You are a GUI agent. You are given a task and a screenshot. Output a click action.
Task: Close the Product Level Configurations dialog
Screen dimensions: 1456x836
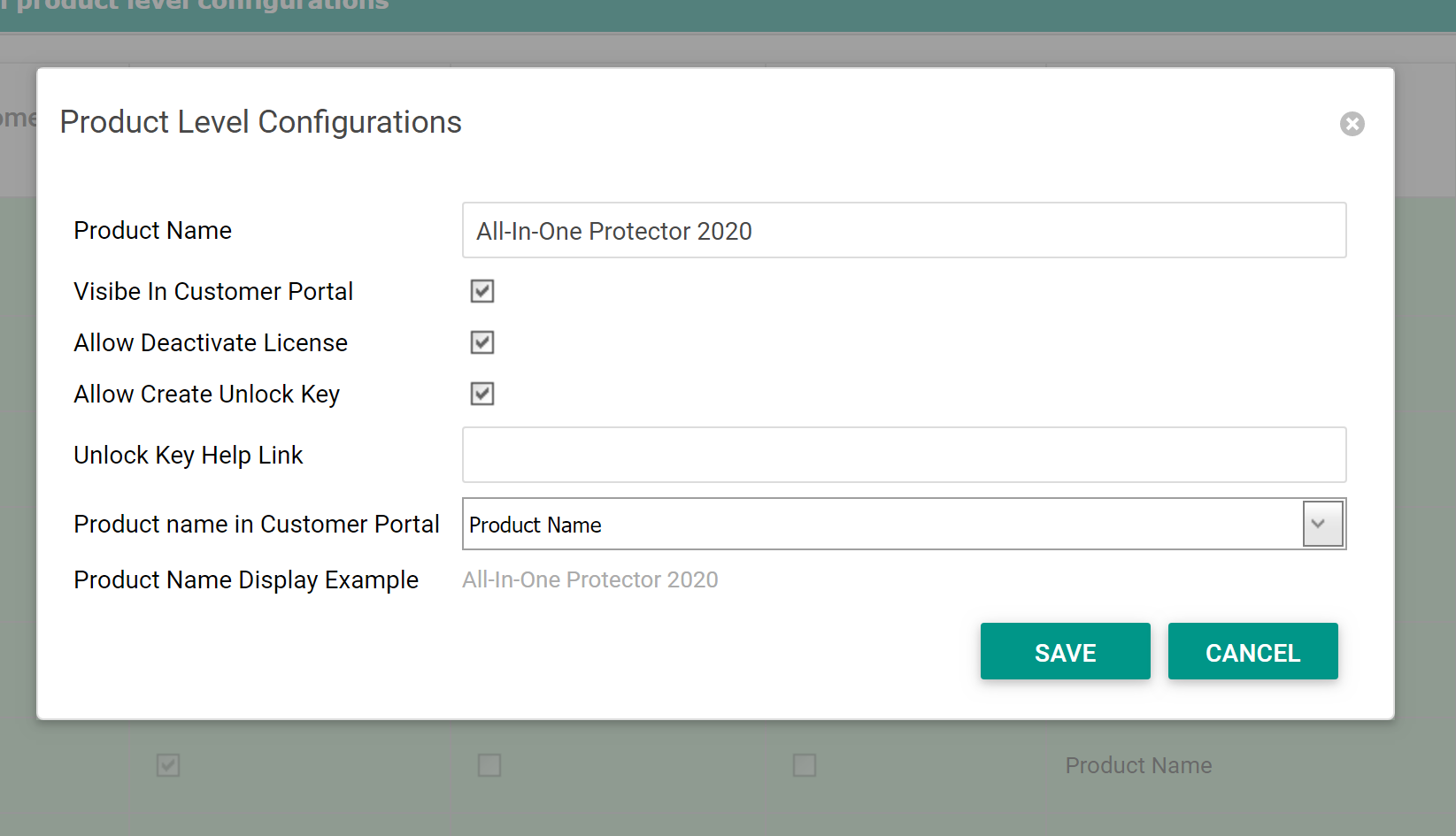pos(1352,124)
